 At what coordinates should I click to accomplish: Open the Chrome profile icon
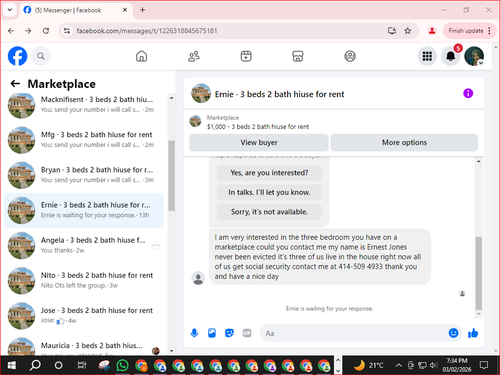coord(432,31)
